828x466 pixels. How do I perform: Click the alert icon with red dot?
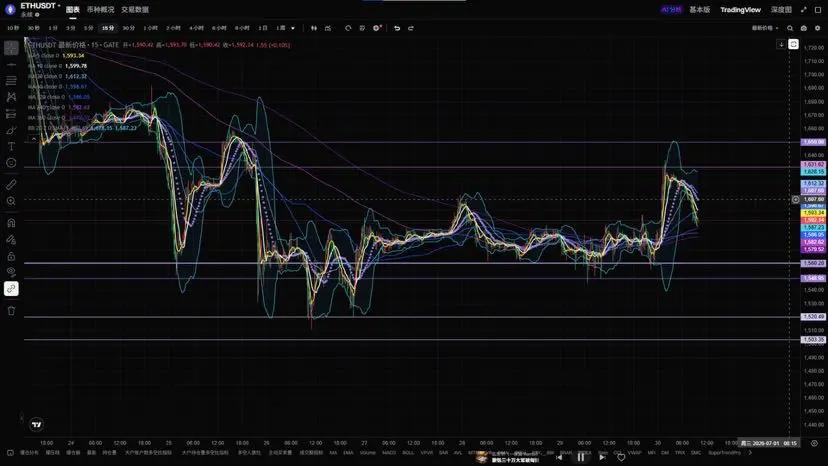coord(377,28)
